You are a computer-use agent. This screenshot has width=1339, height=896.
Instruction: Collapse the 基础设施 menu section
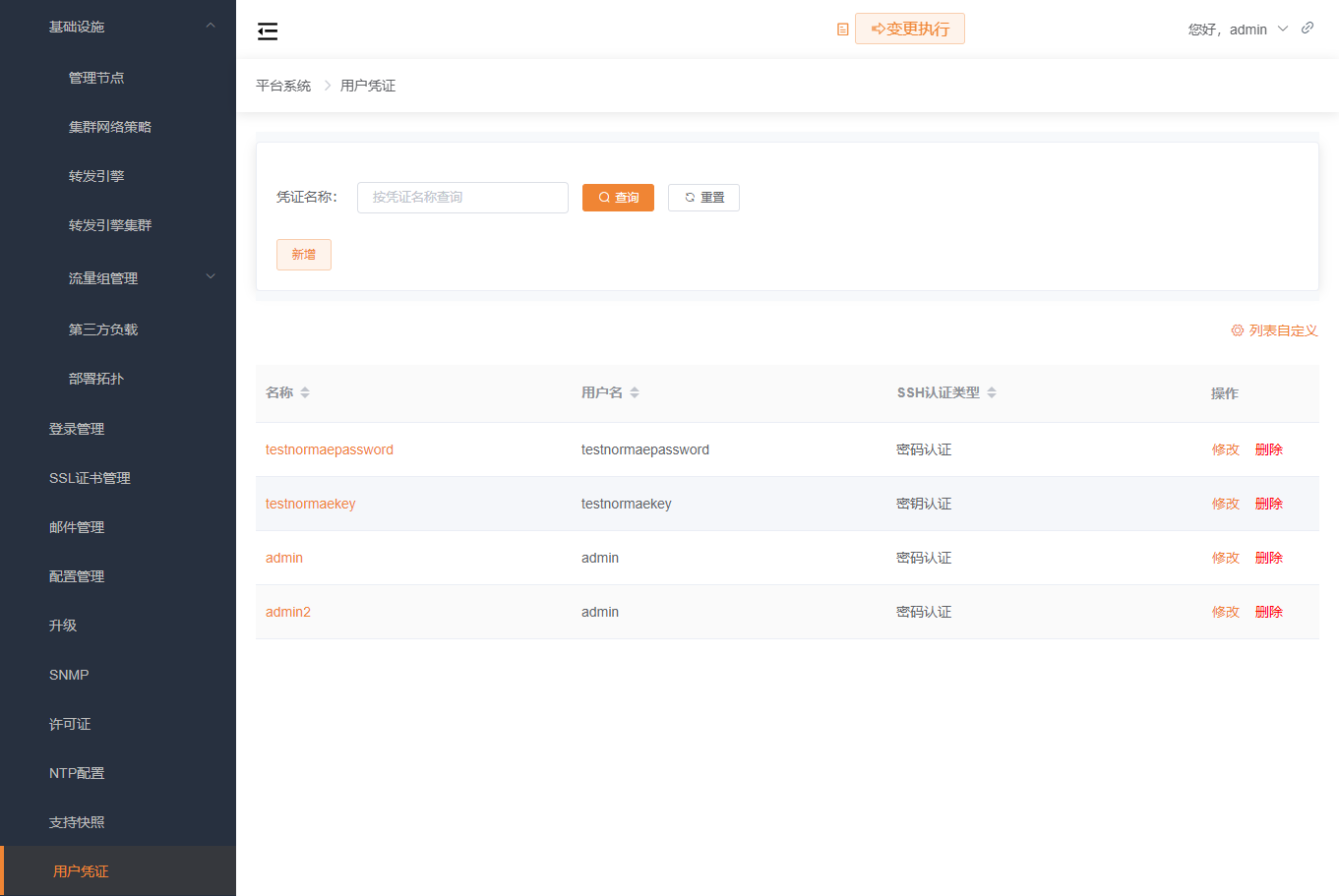coord(210,27)
